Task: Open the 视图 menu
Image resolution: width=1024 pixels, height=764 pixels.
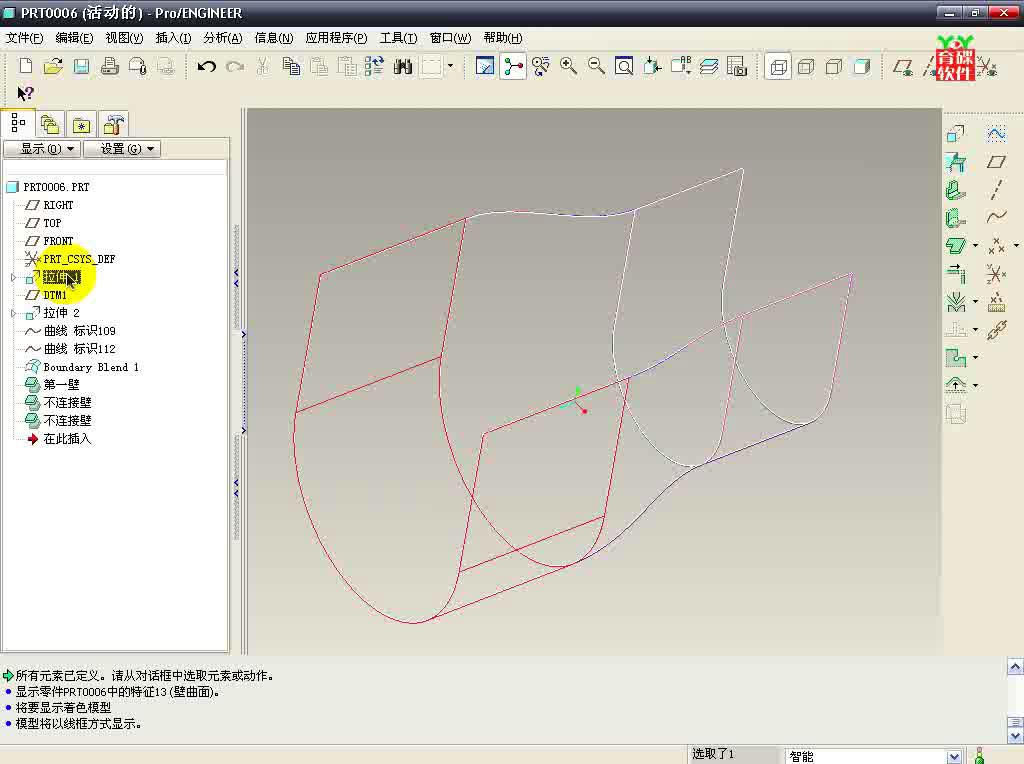Action: point(124,38)
